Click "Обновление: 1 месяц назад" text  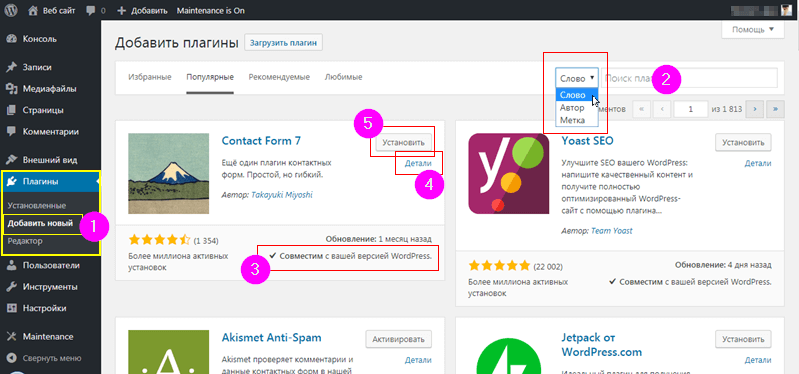[378, 238]
